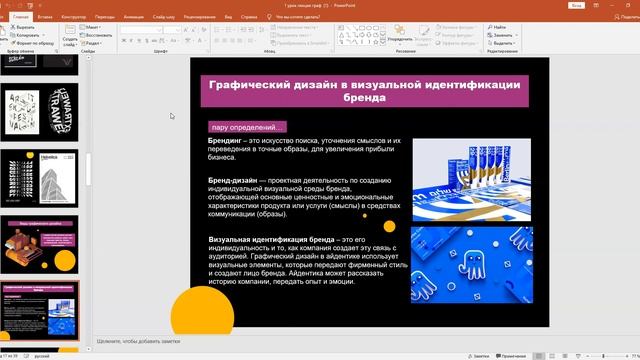640x360 pixels.
Task: Open the Layout (Макет) dropdown
Action: [x=91, y=27]
